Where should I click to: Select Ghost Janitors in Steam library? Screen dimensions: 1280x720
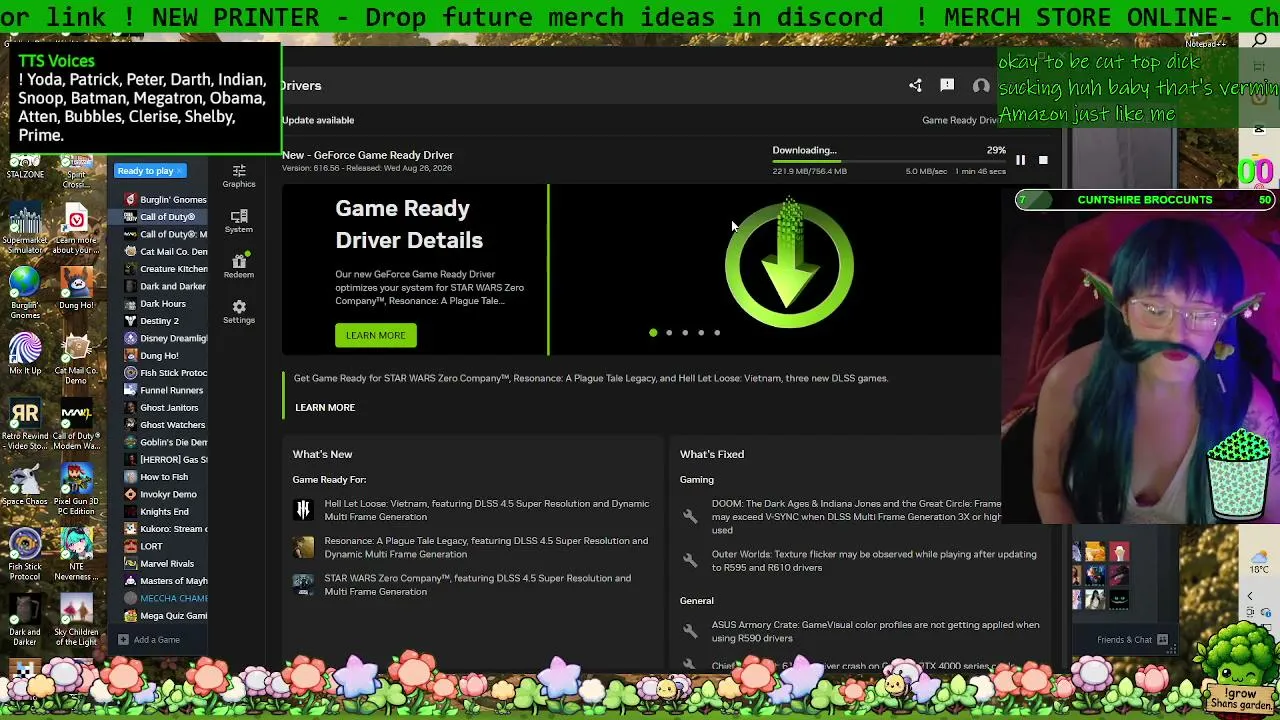pyautogui.click(x=165, y=408)
